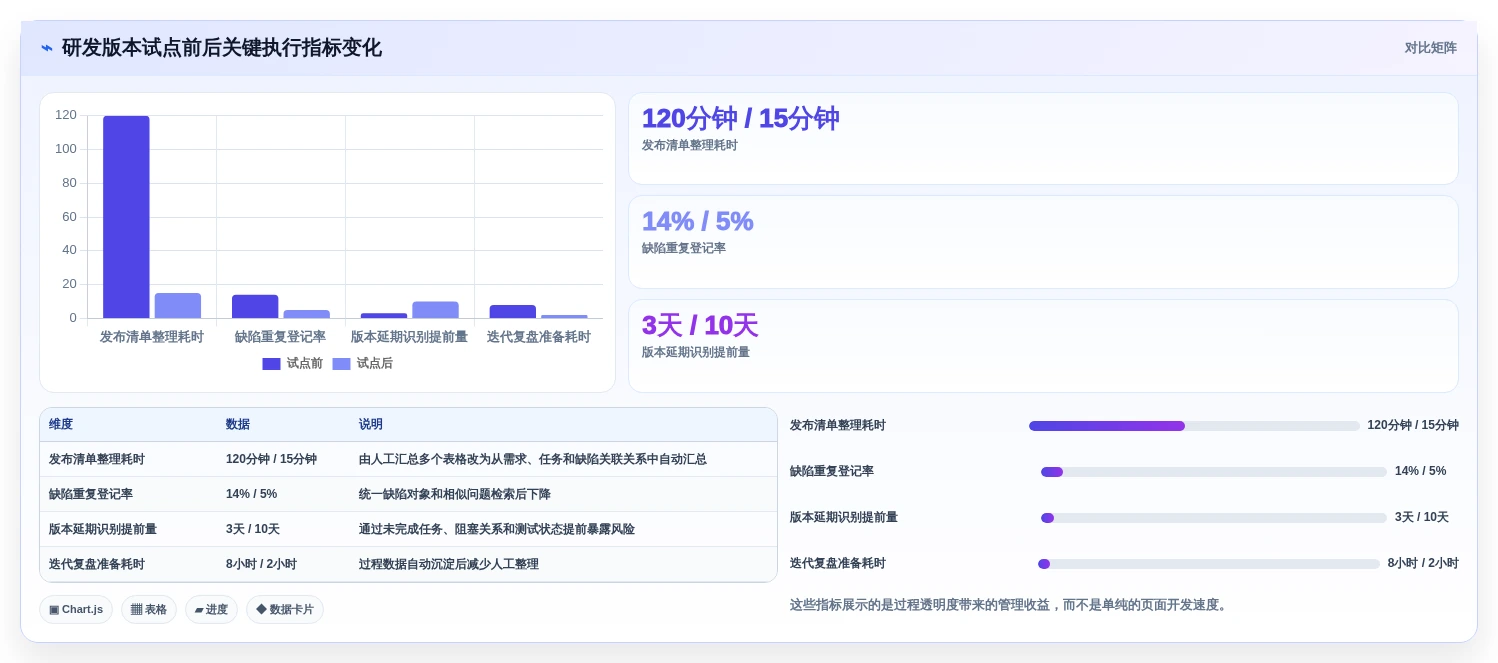Click the 14% / 5% data card value
Image resolution: width=1498 pixels, height=663 pixels.
tap(697, 222)
